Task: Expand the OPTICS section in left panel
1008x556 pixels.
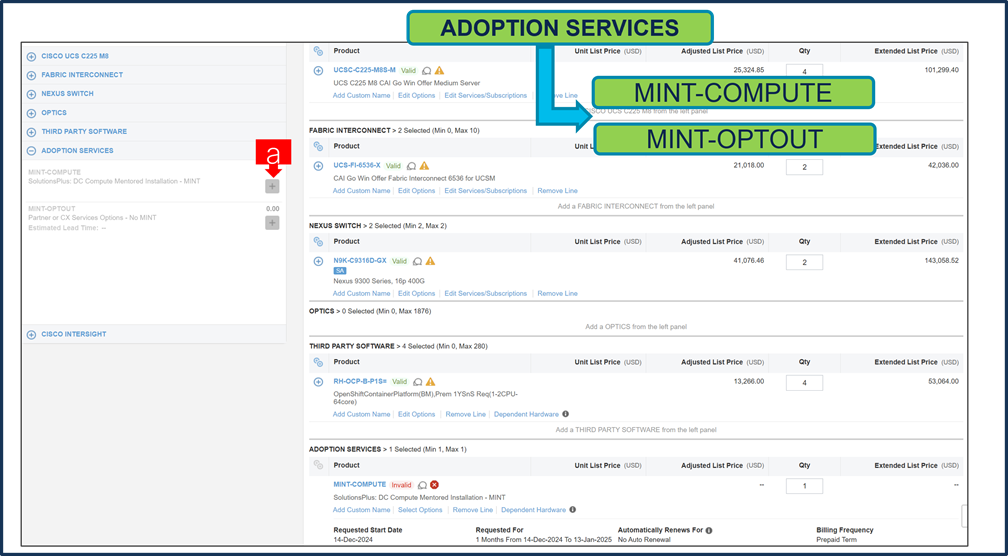Action: click(x=31, y=113)
